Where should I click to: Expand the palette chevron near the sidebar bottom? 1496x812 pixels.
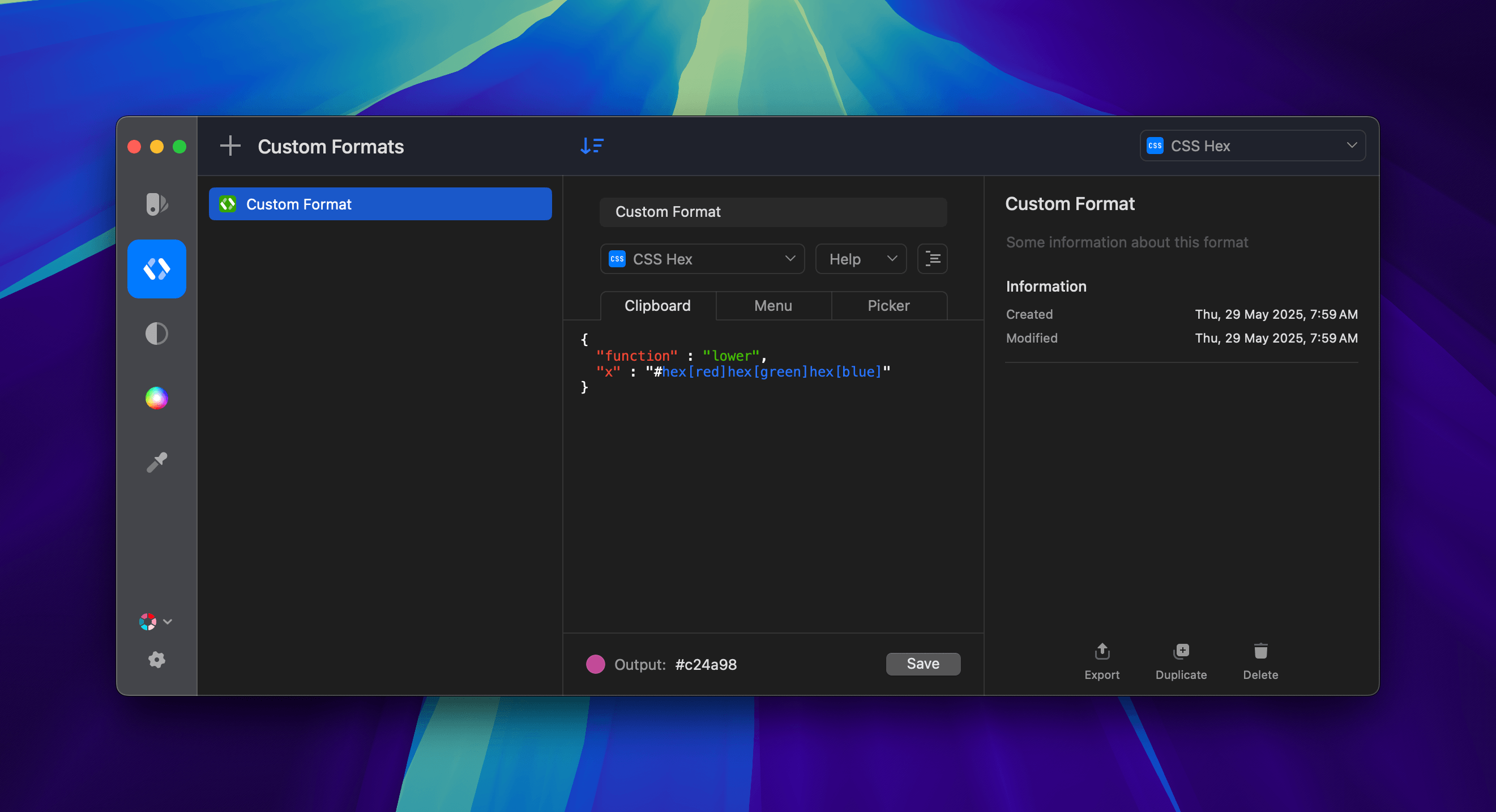[168, 622]
